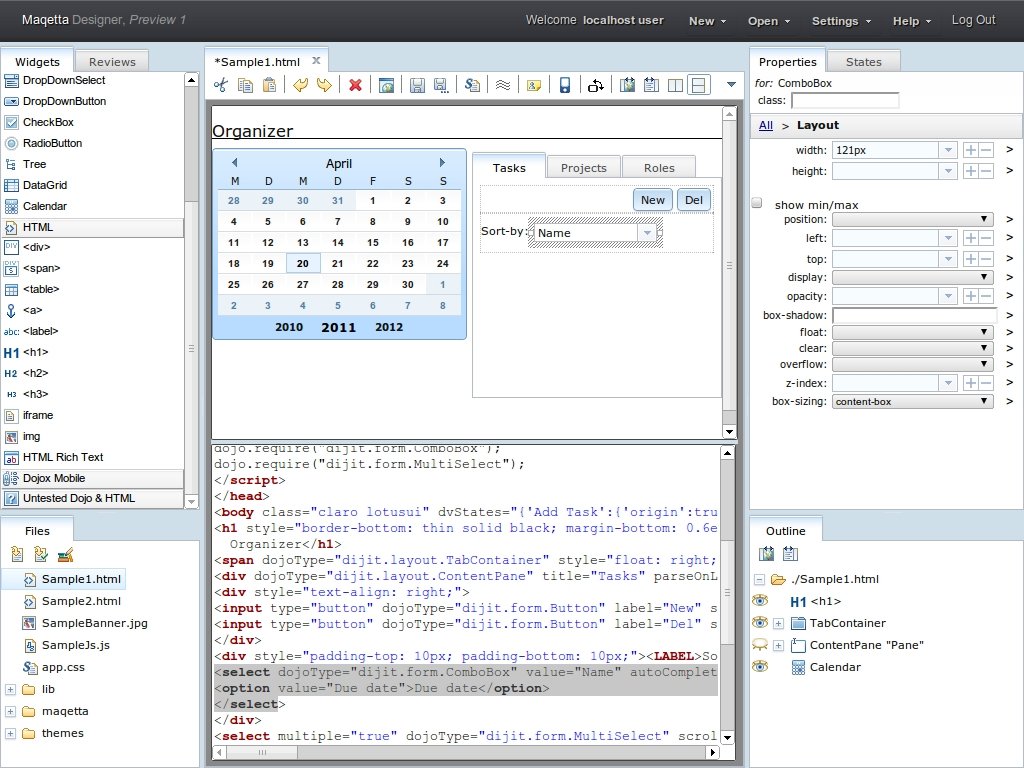
Task: Click the source editor horizontal scrollbar thumb
Action: click(263, 752)
